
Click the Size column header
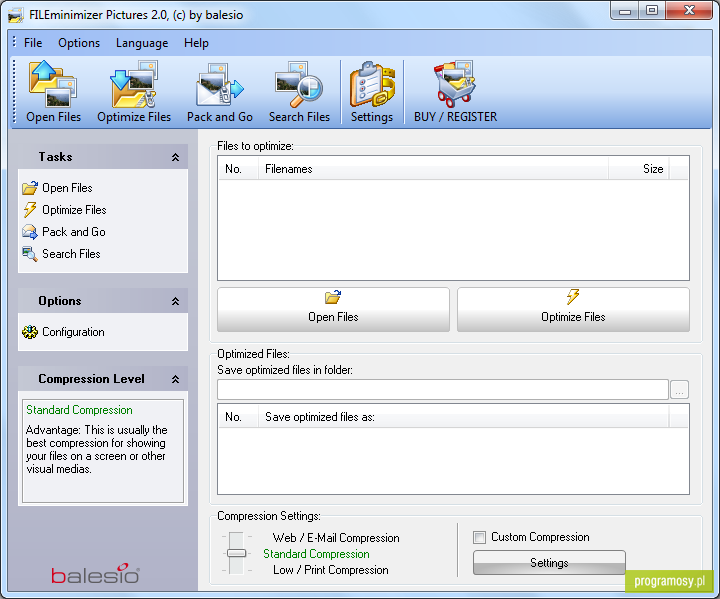click(639, 169)
